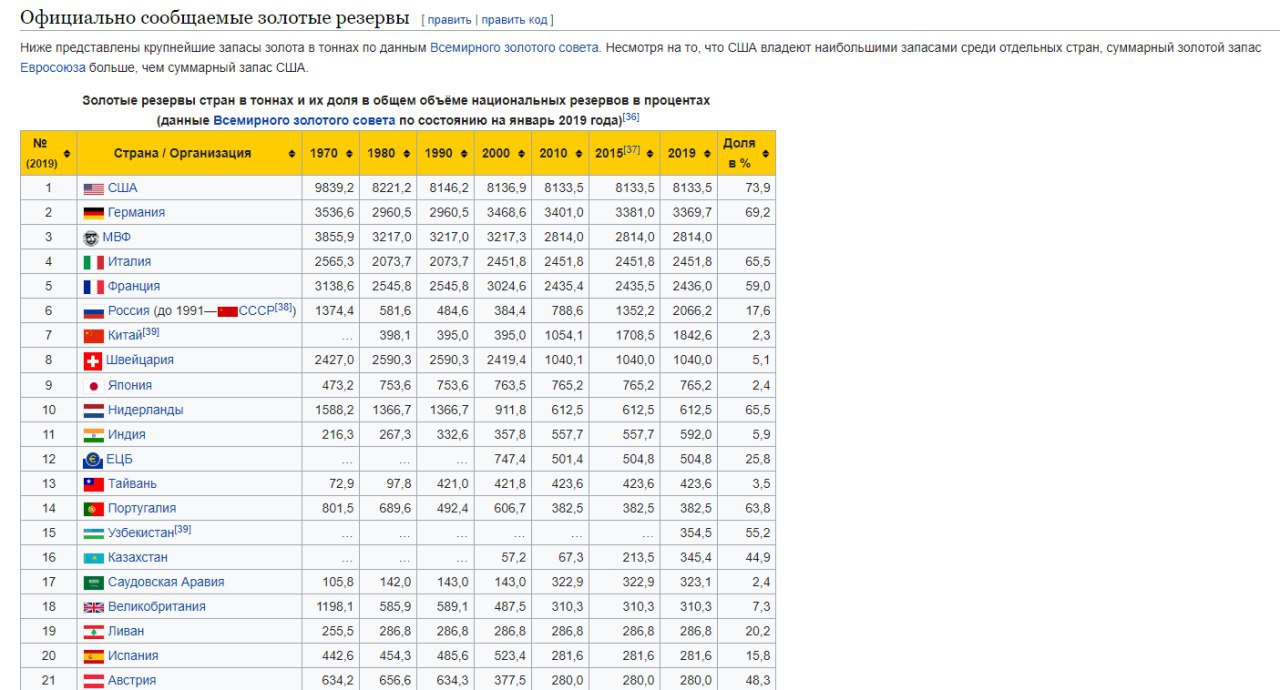Open 'Всемирного золотого совета' link in table caption
This screenshot has height=690, width=1280.
click(x=304, y=120)
